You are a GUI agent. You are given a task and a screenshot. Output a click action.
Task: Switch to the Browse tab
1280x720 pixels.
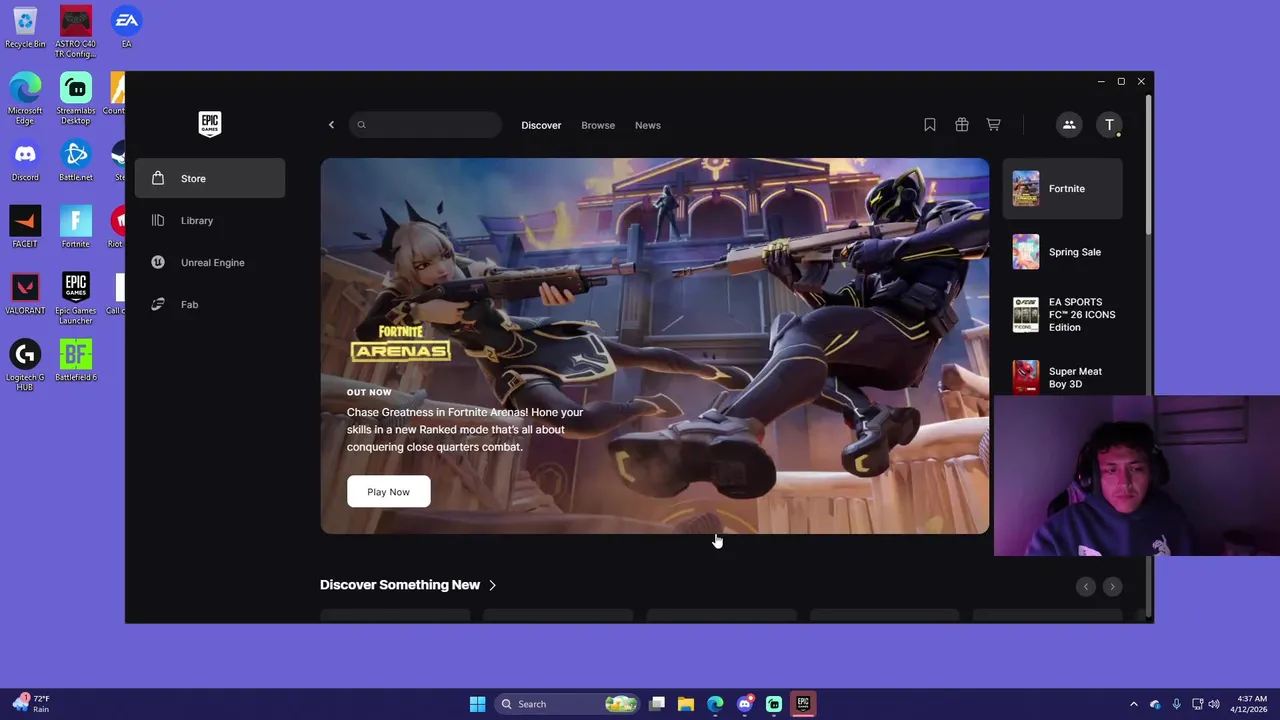pyautogui.click(x=598, y=125)
